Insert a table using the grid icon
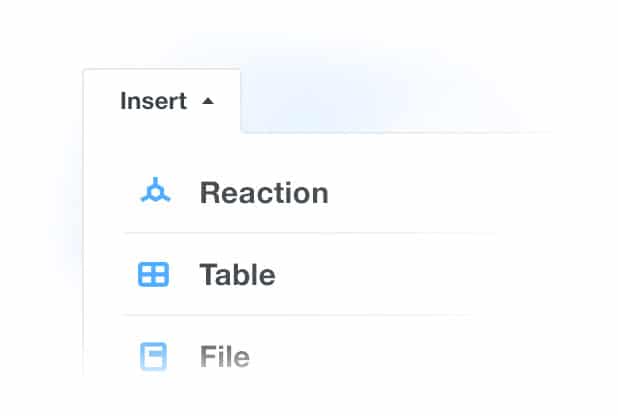 153,274
